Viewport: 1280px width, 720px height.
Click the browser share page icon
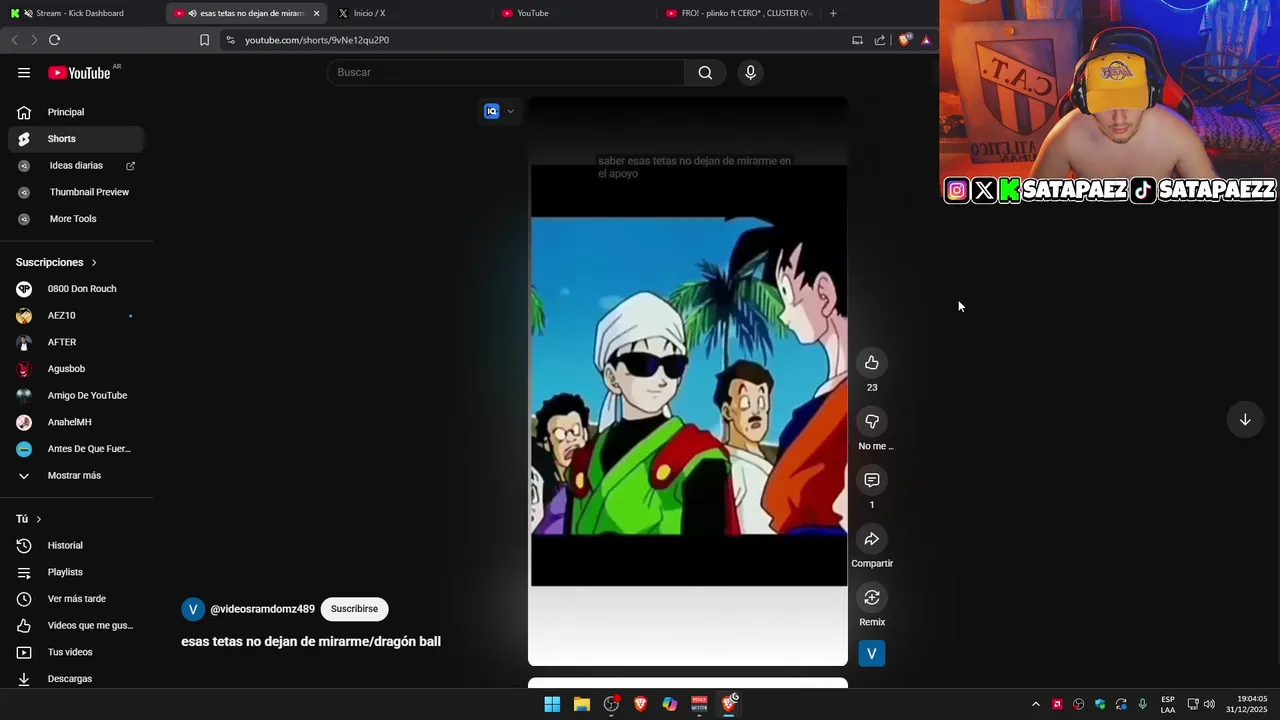[x=880, y=40]
